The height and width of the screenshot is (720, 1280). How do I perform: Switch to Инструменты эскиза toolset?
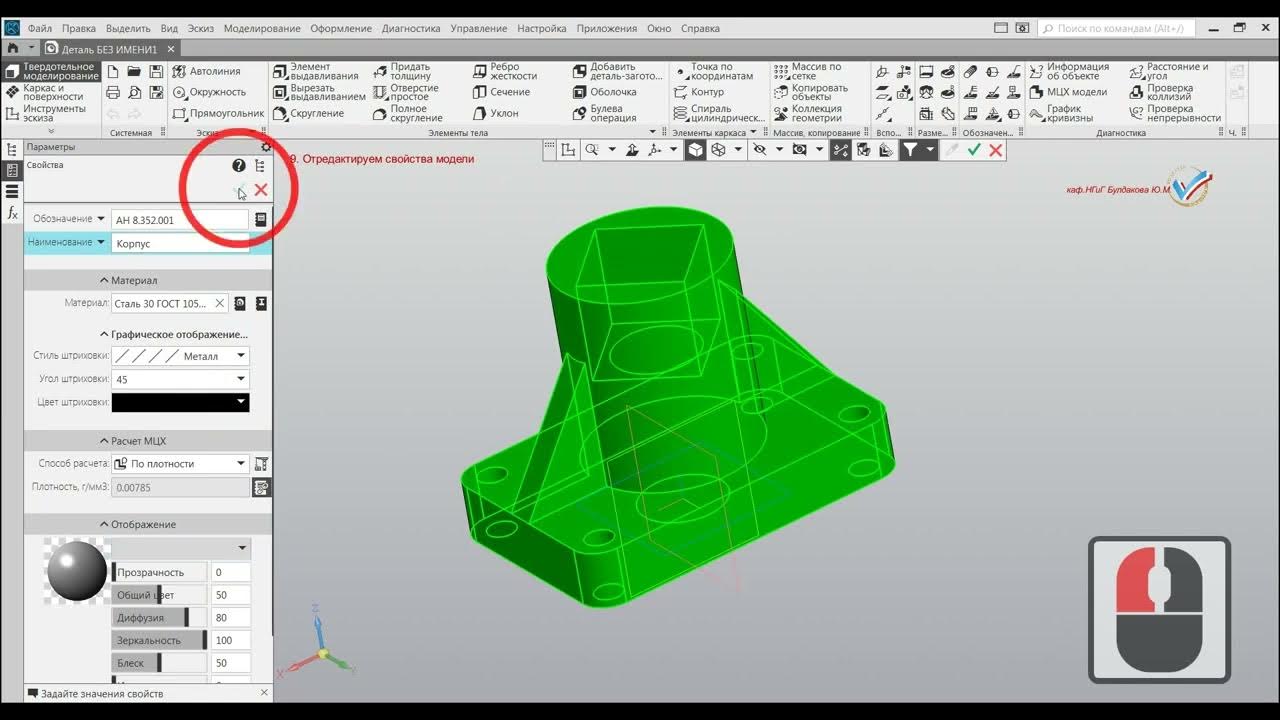[46, 113]
